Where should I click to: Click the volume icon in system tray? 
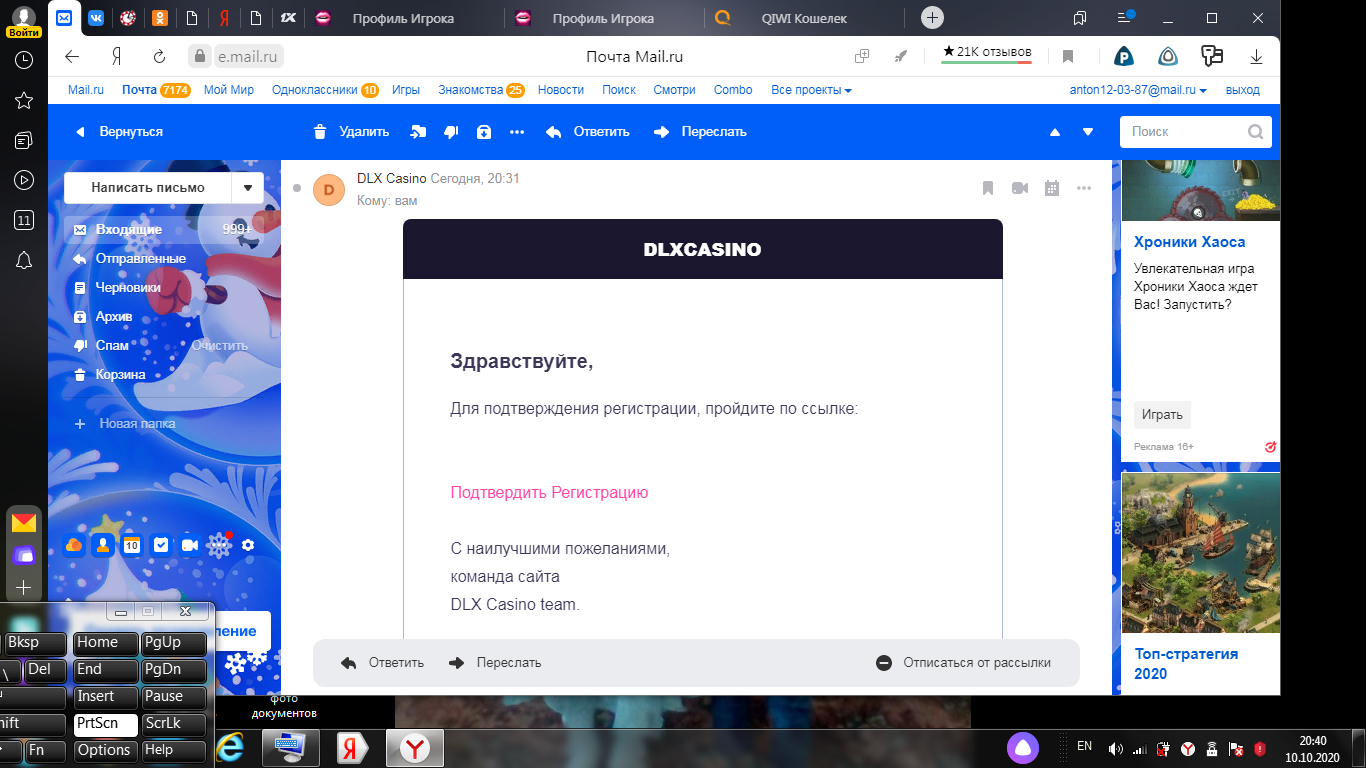pos(1115,748)
